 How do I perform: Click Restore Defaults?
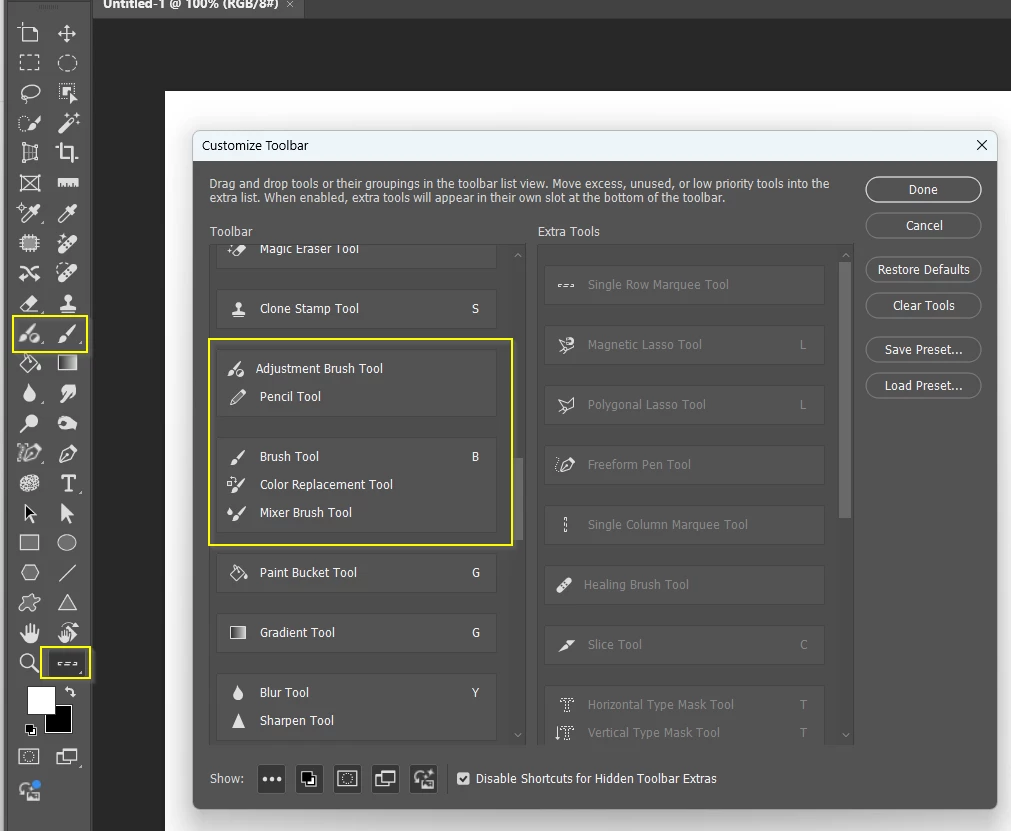[x=923, y=269]
